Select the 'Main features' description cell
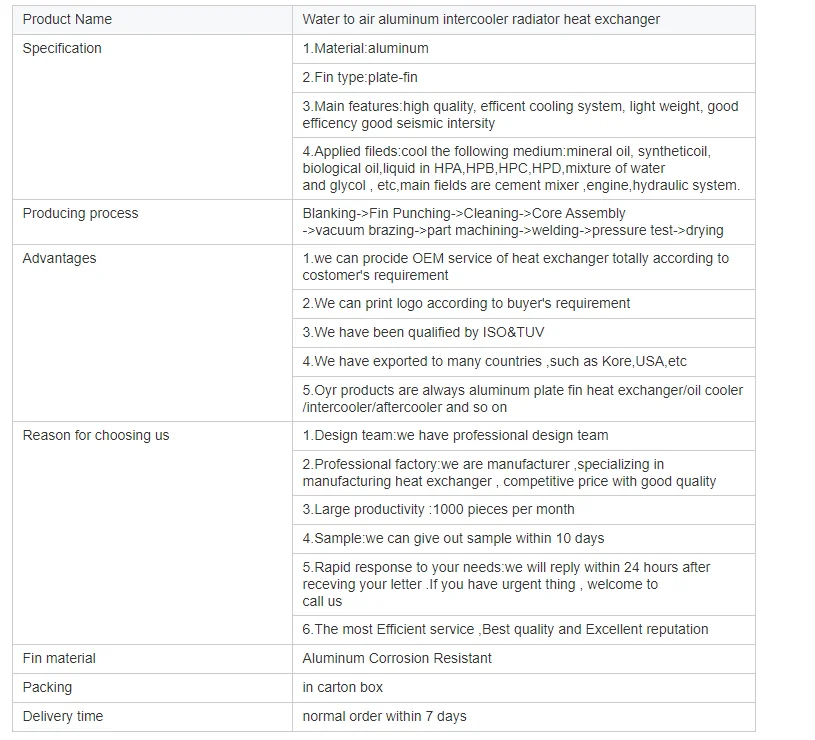This screenshot has height=740, width=815. tap(520, 114)
